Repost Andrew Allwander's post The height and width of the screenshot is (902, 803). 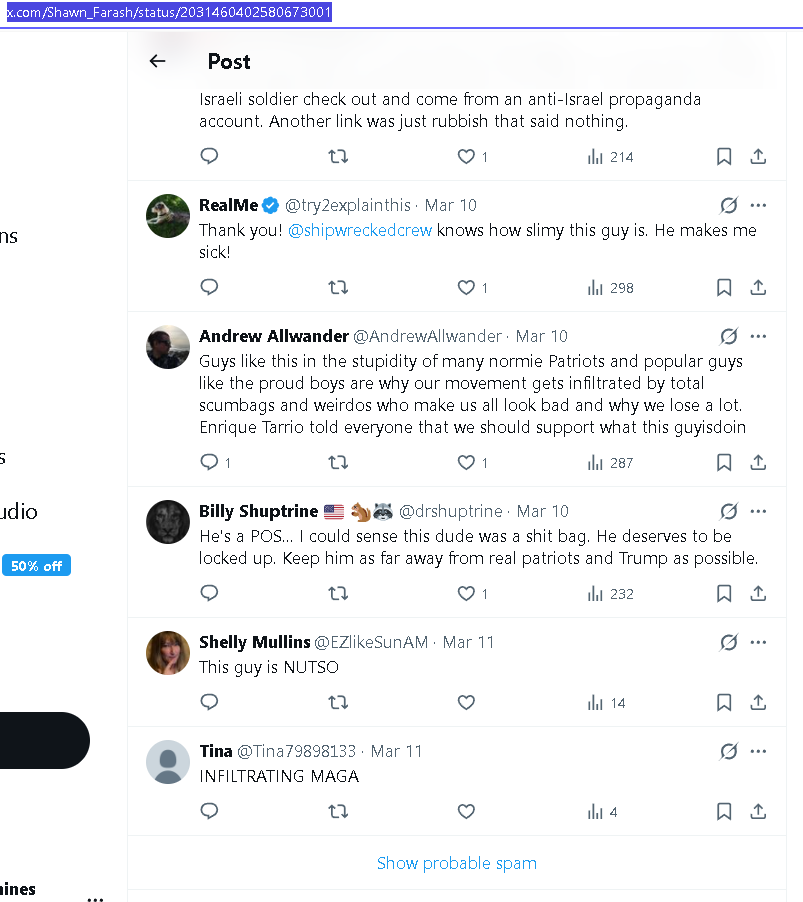pyautogui.click(x=338, y=463)
